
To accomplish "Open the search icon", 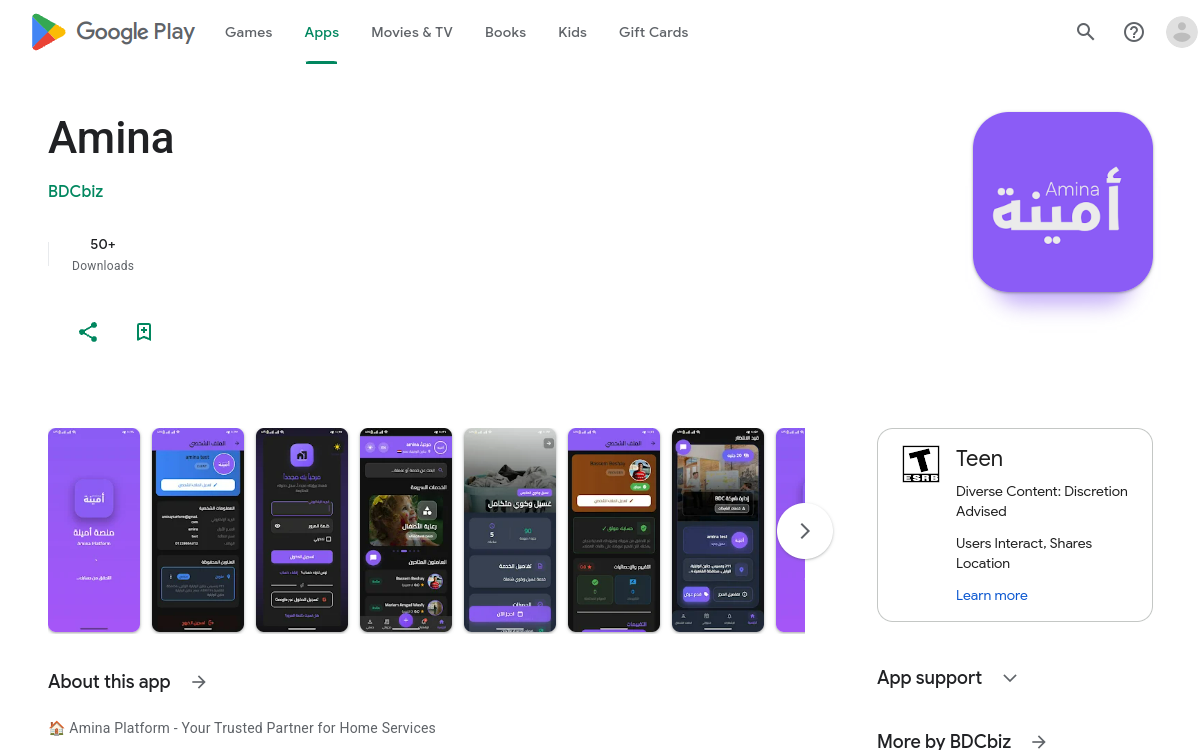I will 1086,32.
